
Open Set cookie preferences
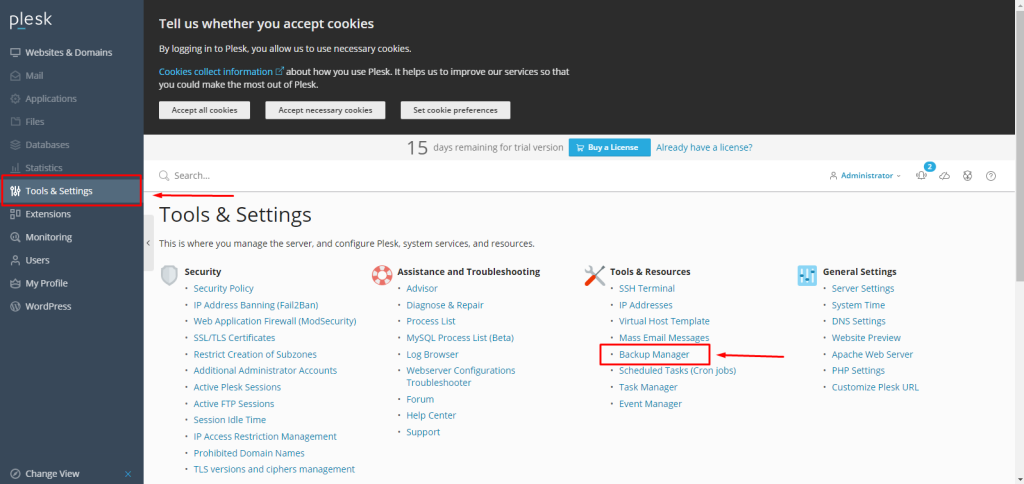tap(455, 110)
